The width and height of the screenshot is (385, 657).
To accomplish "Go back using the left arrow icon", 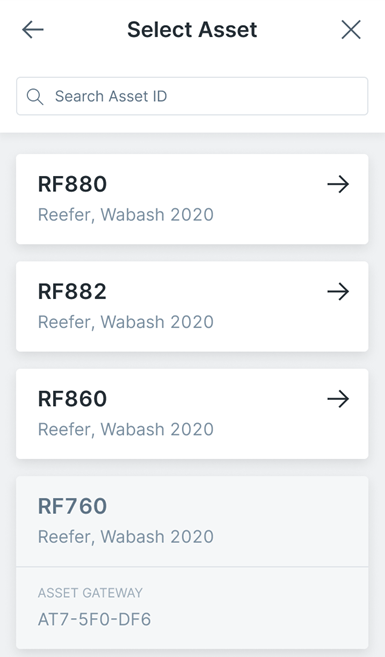I will [33, 30].
